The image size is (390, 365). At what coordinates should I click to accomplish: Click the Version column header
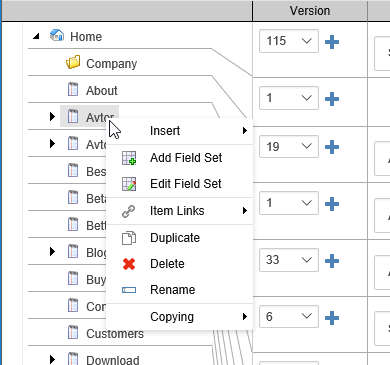[x=310, y=11]
